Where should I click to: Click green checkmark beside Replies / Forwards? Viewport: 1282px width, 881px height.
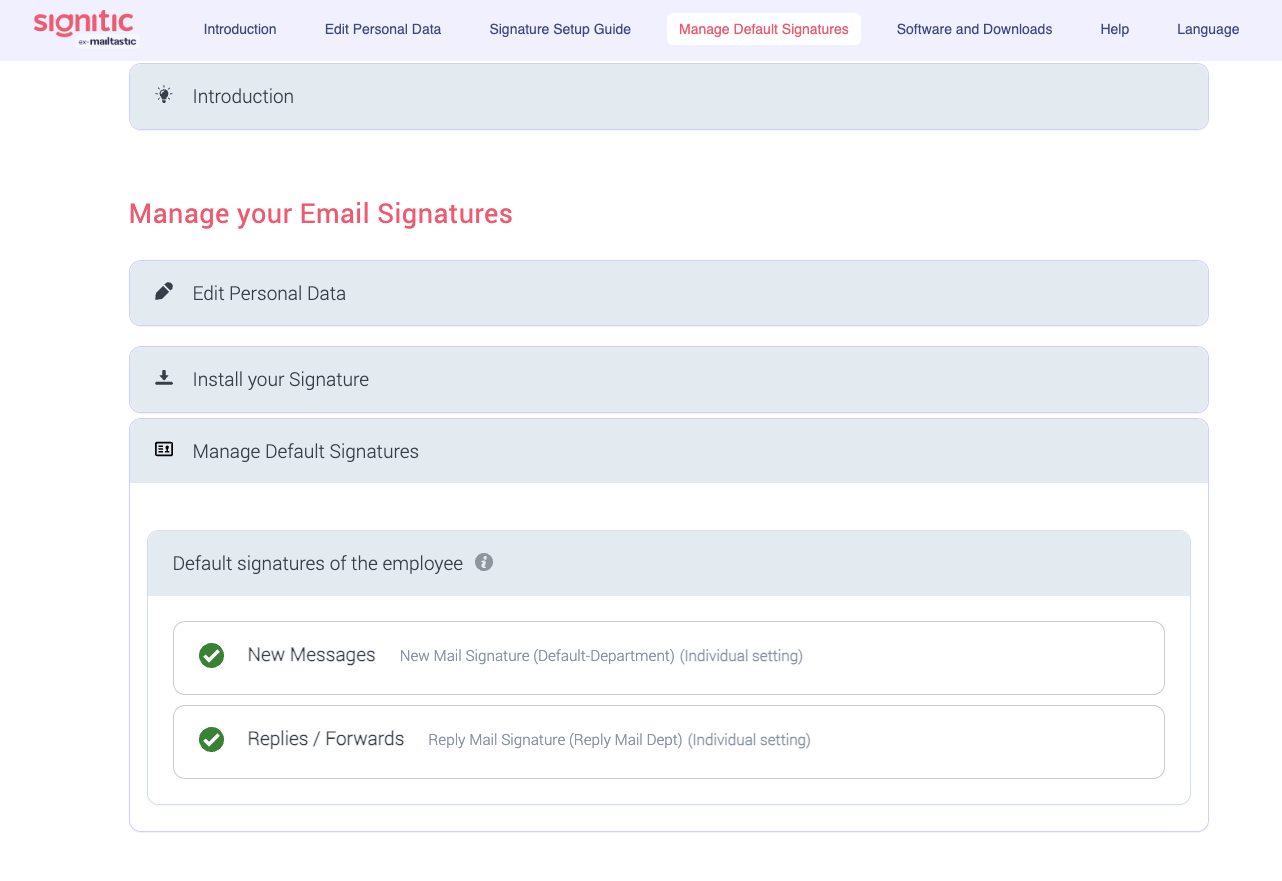[x=211, y=740]
